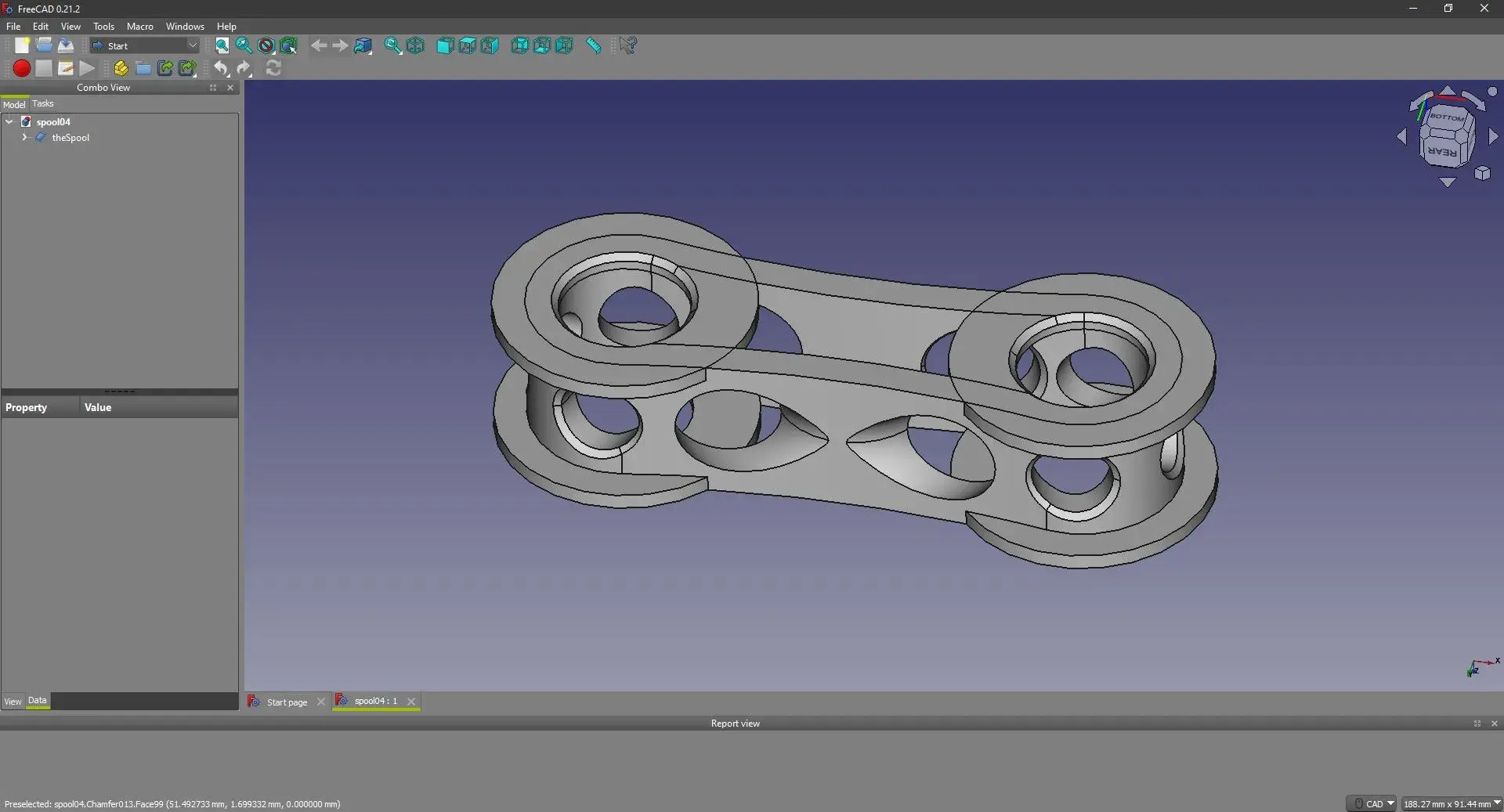Close the Combo View panel
Image resolution: width=1504 pixels, height=812 pixels.
pos(230,88)
